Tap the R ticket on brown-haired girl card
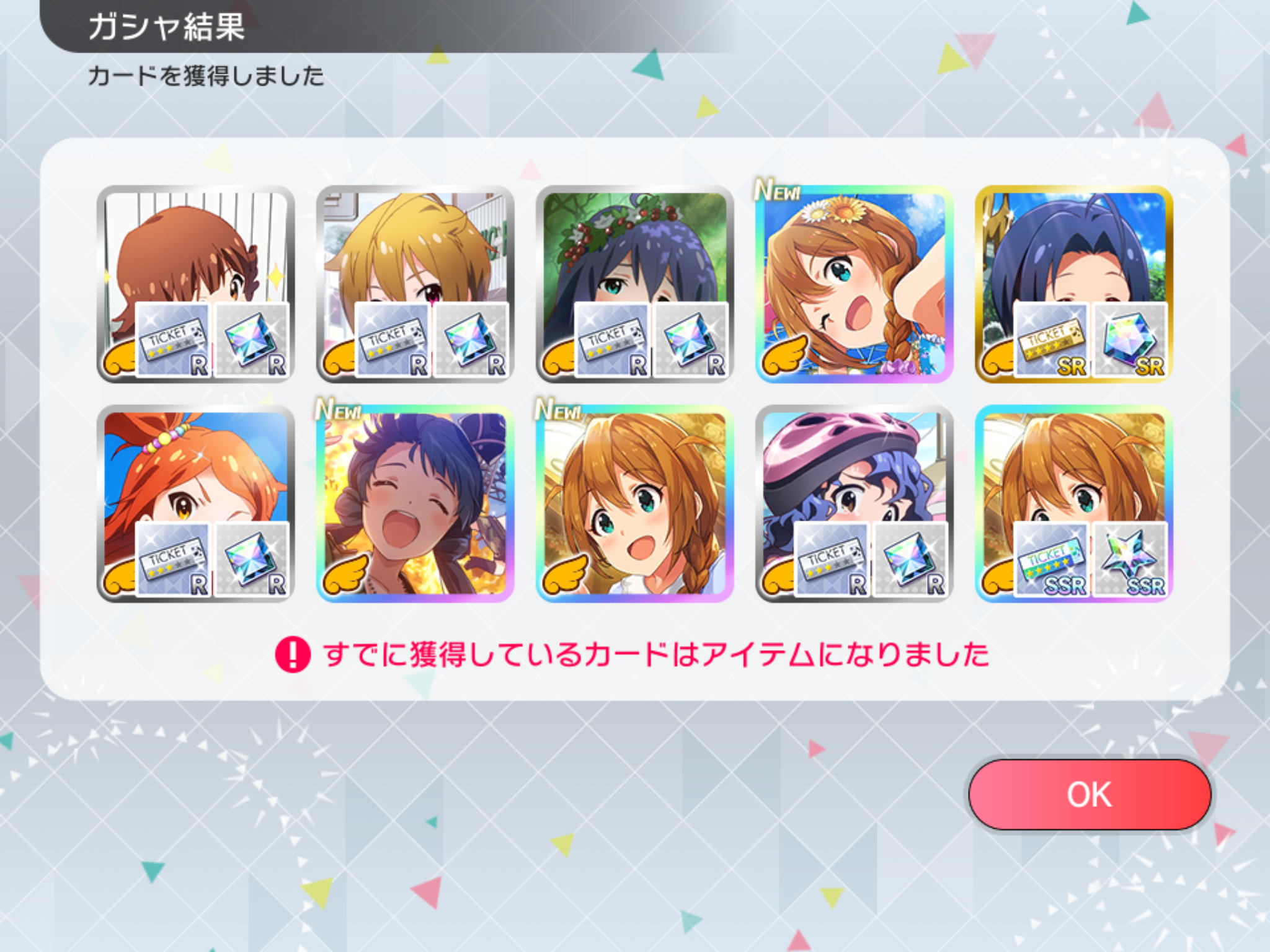 [173, 340]
